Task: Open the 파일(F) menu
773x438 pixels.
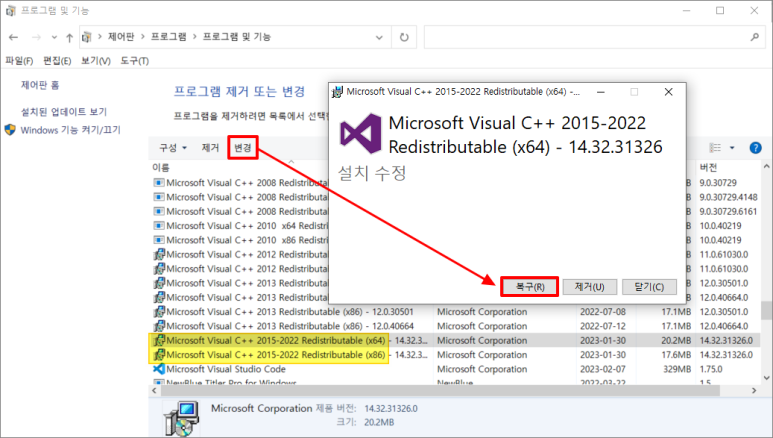Action: point(19,61)
